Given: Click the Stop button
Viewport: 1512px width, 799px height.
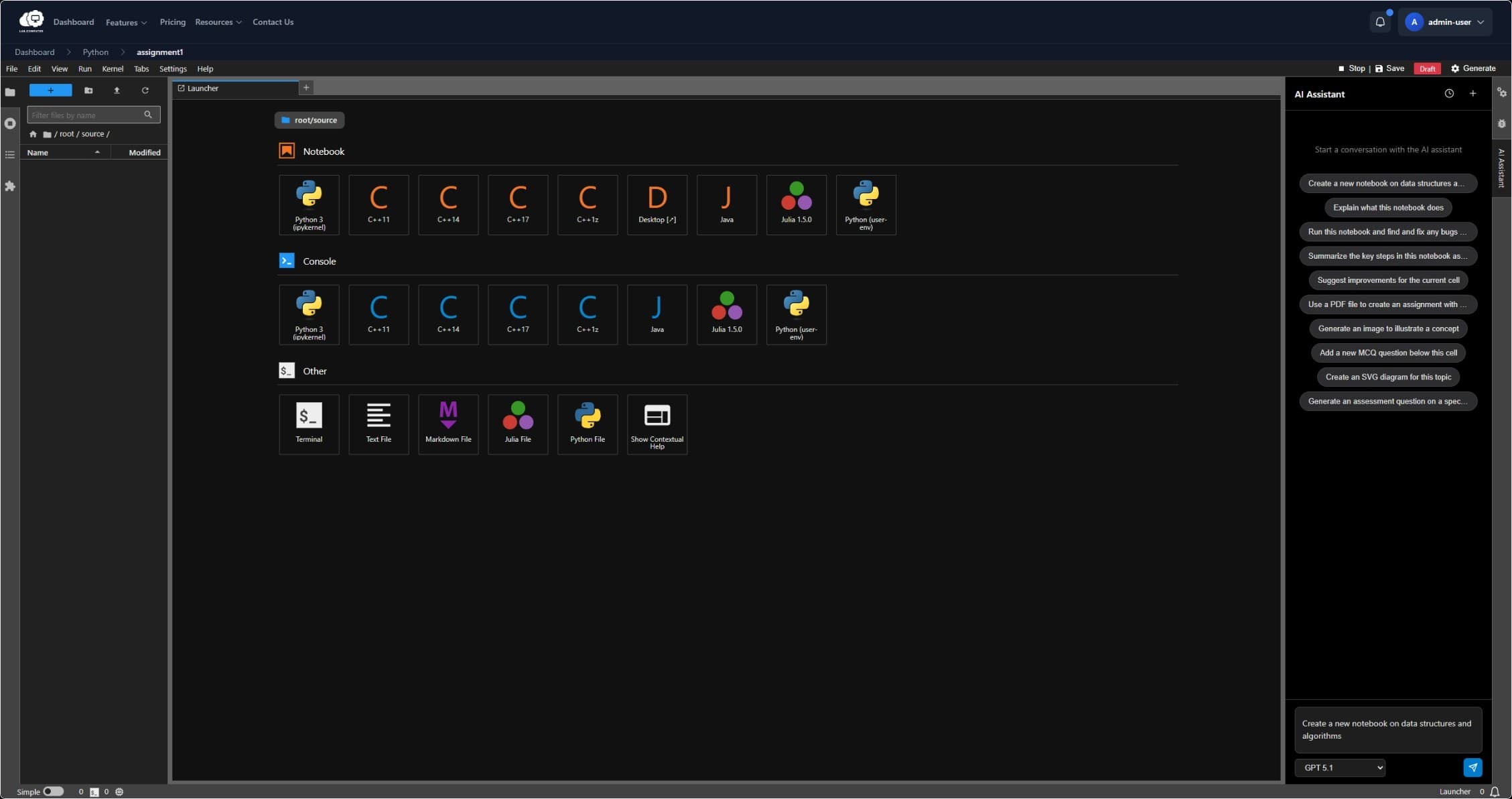Looking at the screenshot, I should [x=1351, y=68].
